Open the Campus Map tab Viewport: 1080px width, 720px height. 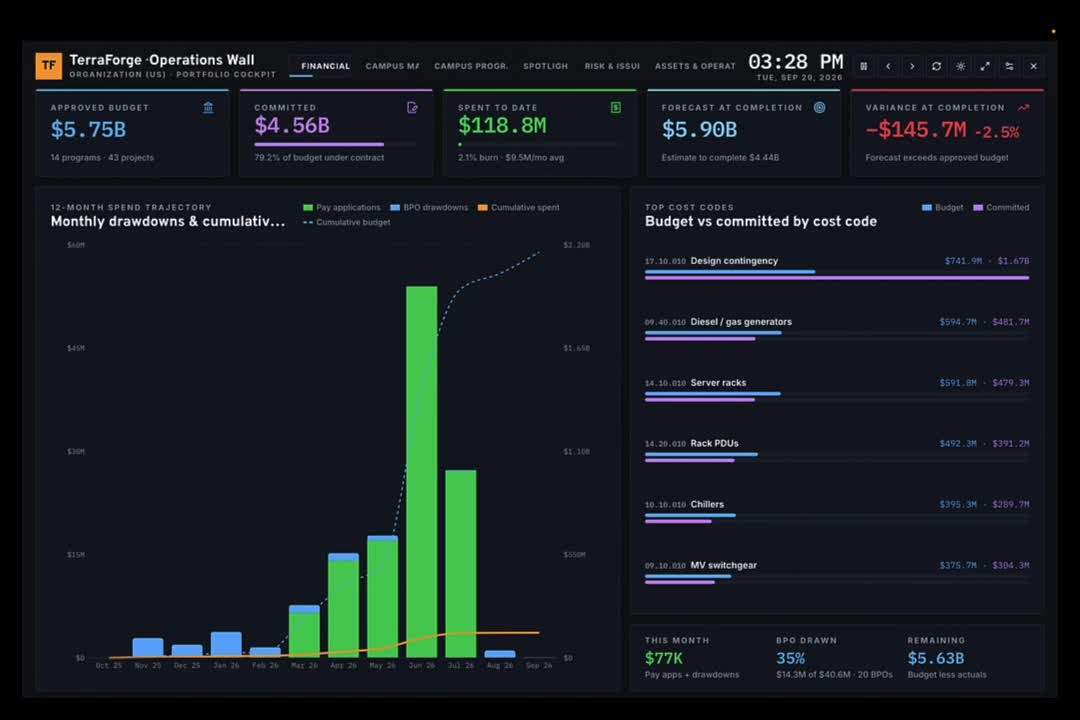(x=392, y=66)
